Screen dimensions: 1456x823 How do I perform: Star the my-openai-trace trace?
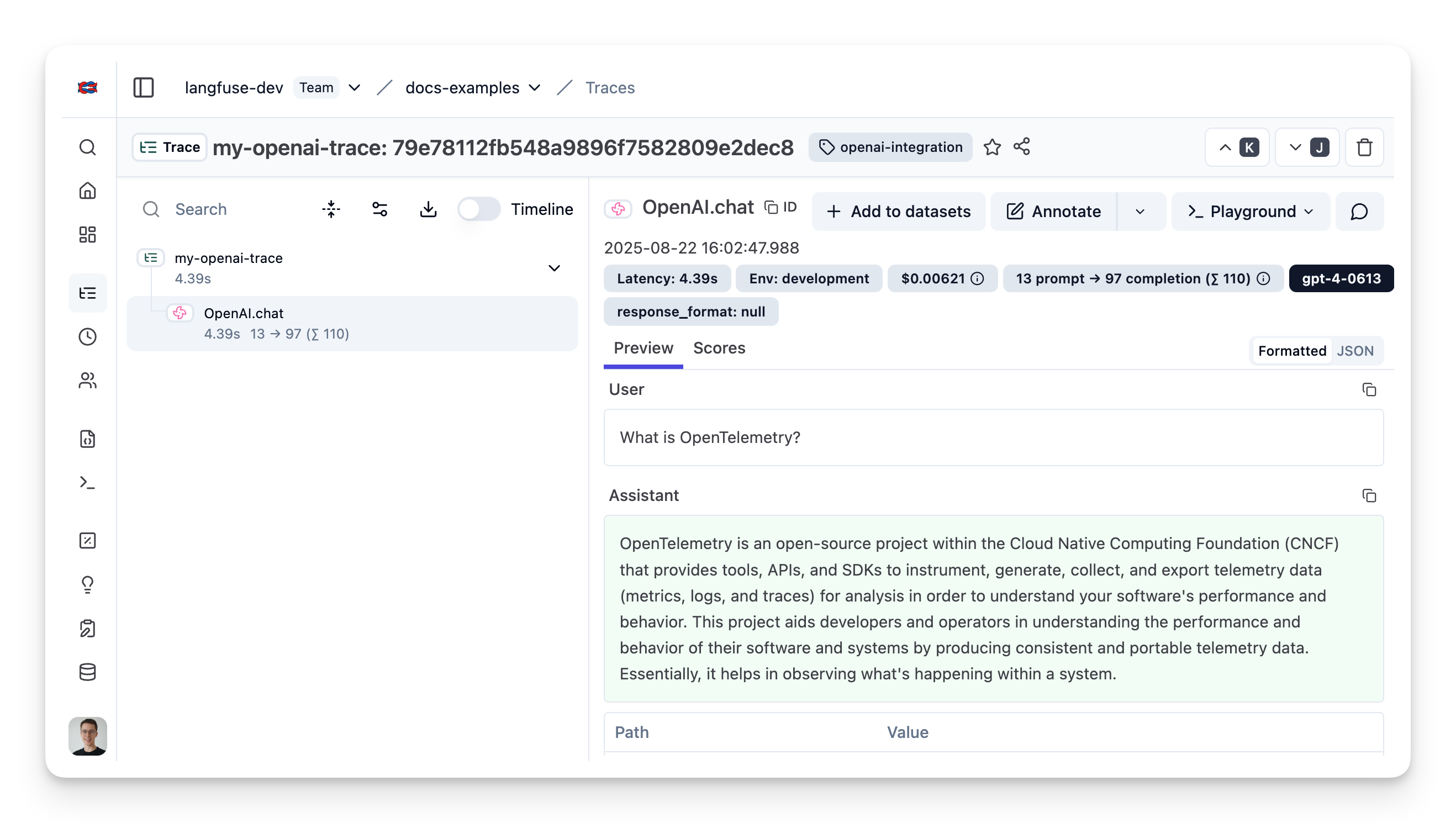pyautogui.click(x=992, y=147)
